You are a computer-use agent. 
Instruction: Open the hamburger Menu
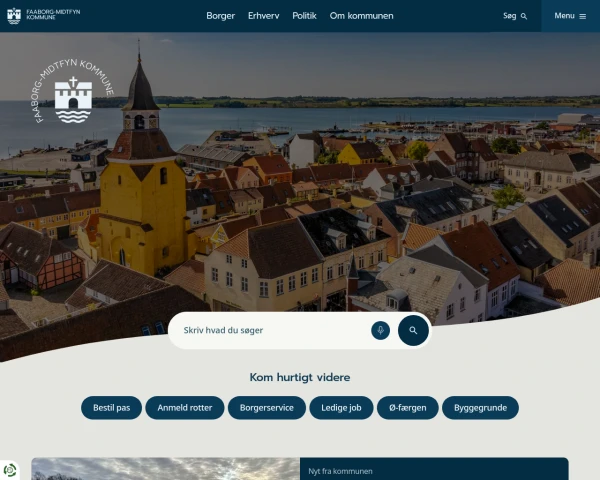pyautogui.click(x=570, y=16)
